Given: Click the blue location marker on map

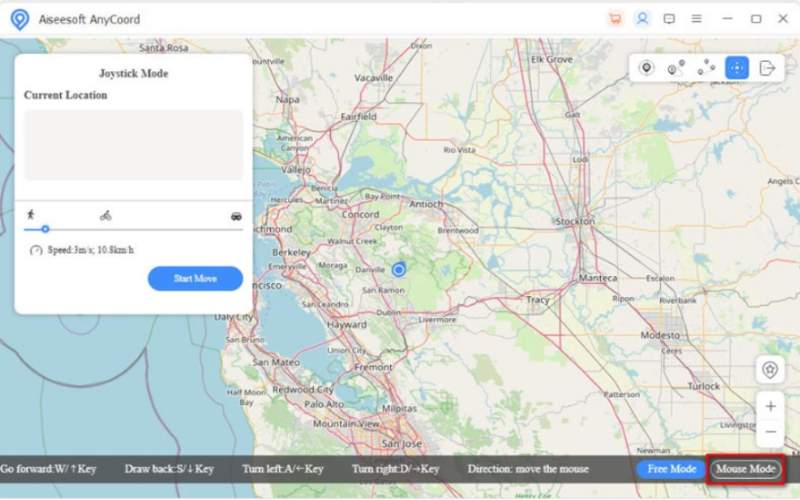Looking at the screenshot, I should coord(399,270).
